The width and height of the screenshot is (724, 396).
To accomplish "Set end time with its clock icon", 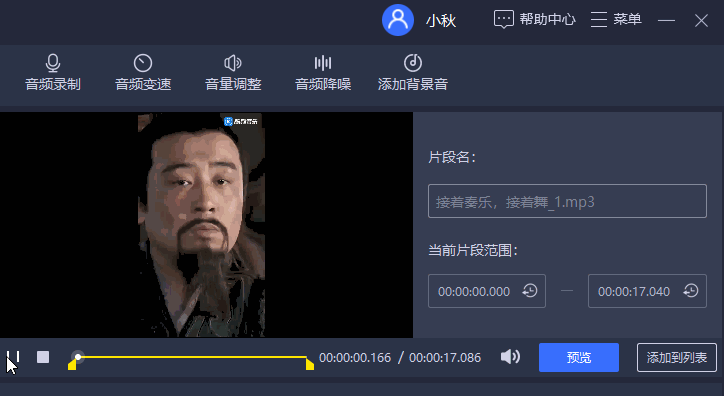I will tap(691, 291).
